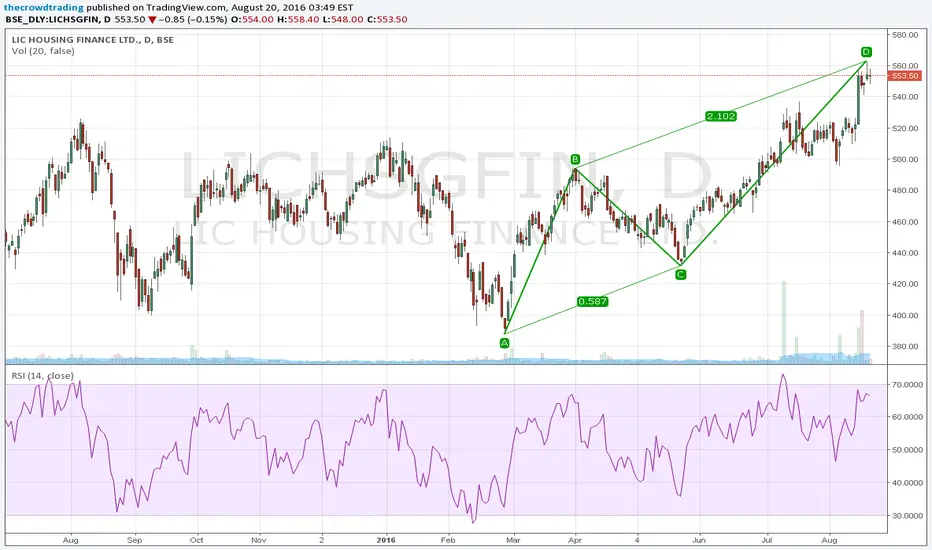The image size is (932, 550).
Task: Click the Feb label on time axis
Action: 448,540
